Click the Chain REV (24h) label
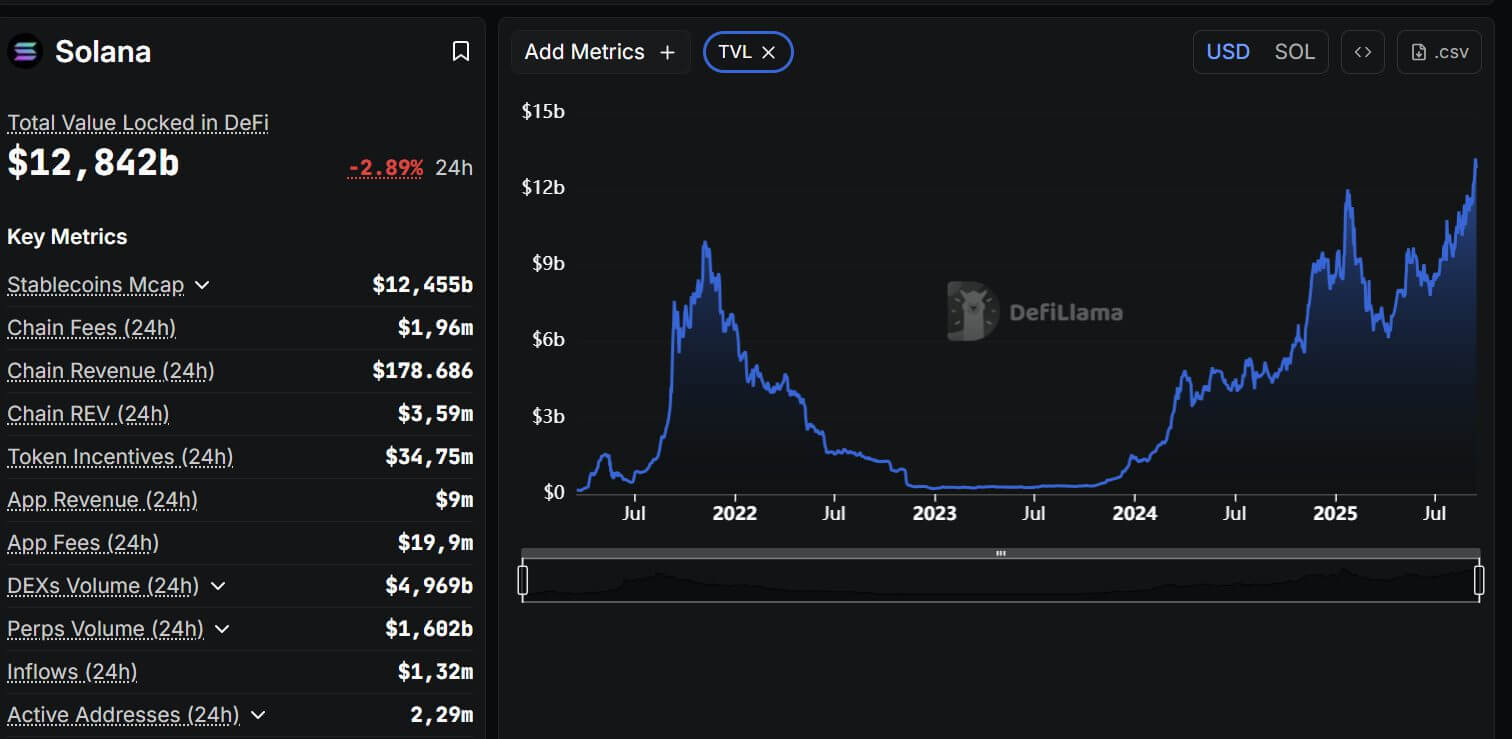This screenshot has height=739, width=1512. click(88, 414)
